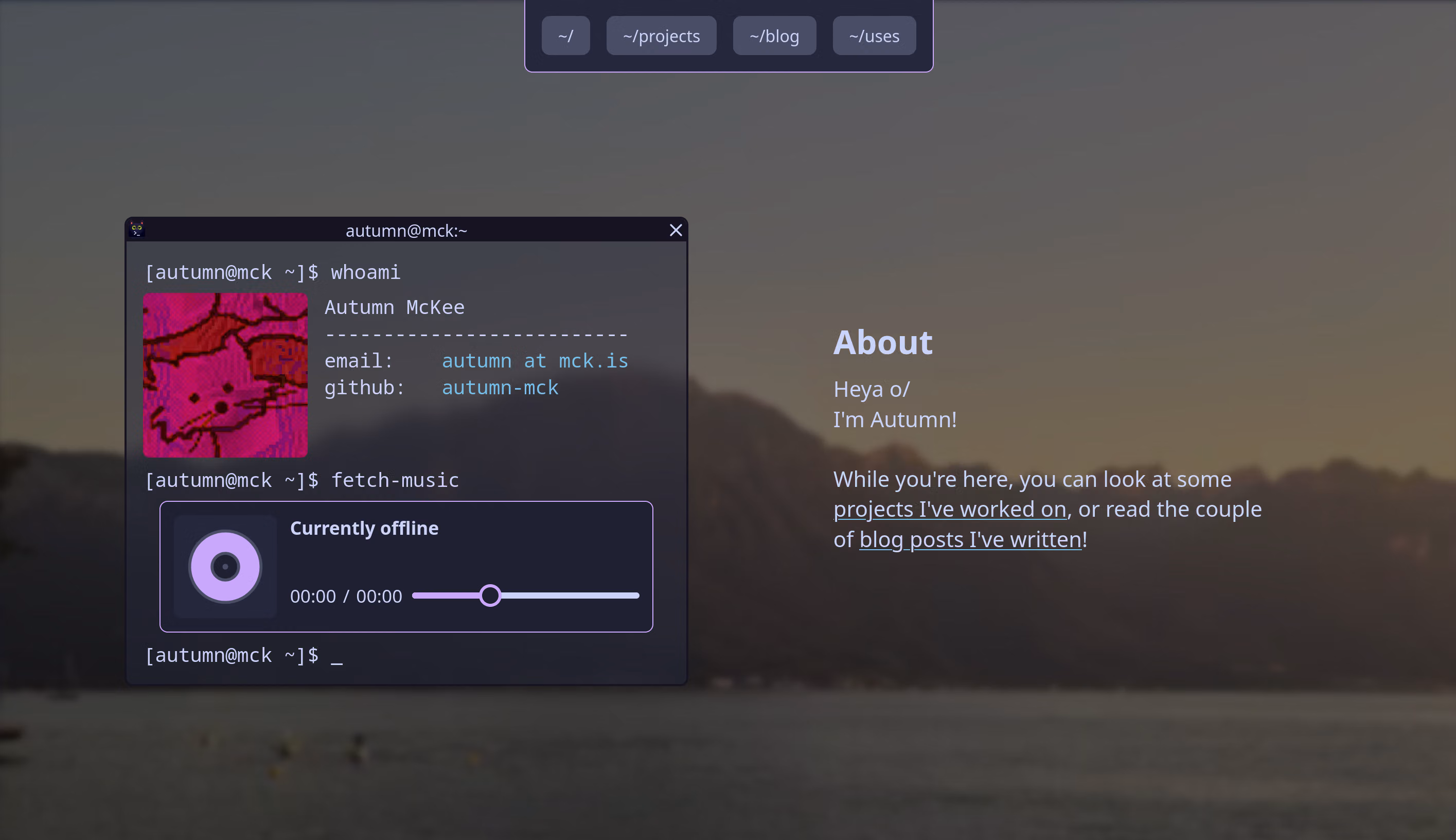Screen dimensions: 1456x840
Task: Click the 'About' heading
Action: (x=882, y=342)
